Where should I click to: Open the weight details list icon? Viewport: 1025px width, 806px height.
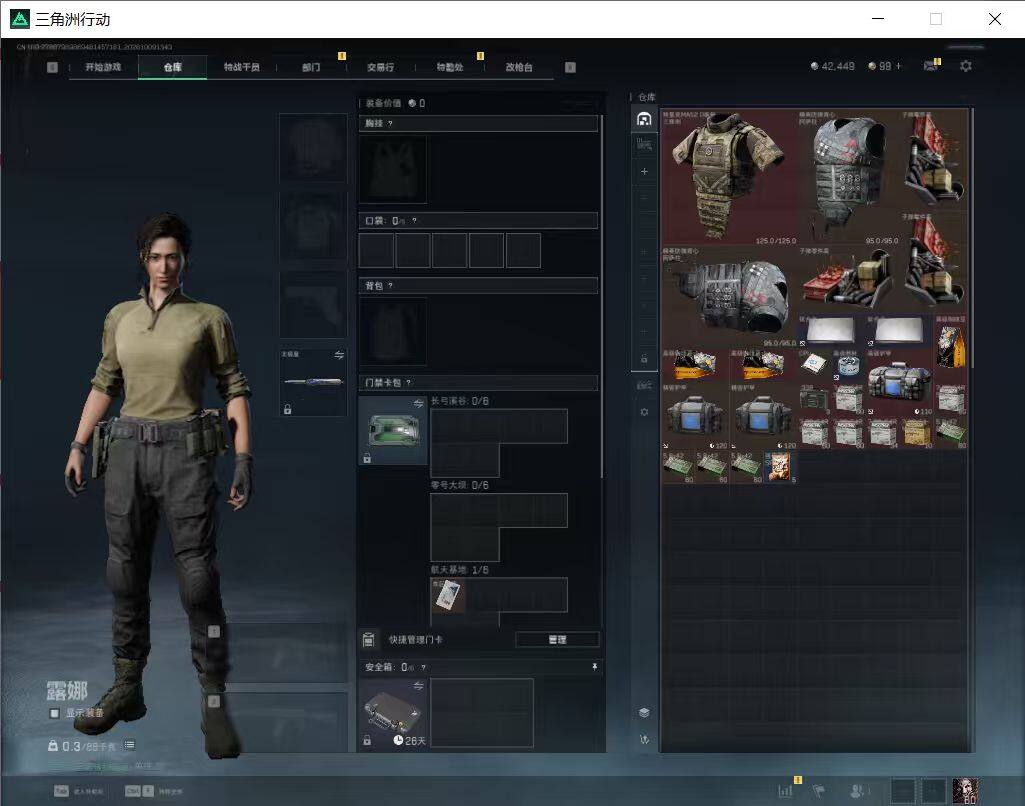[129, 745]
